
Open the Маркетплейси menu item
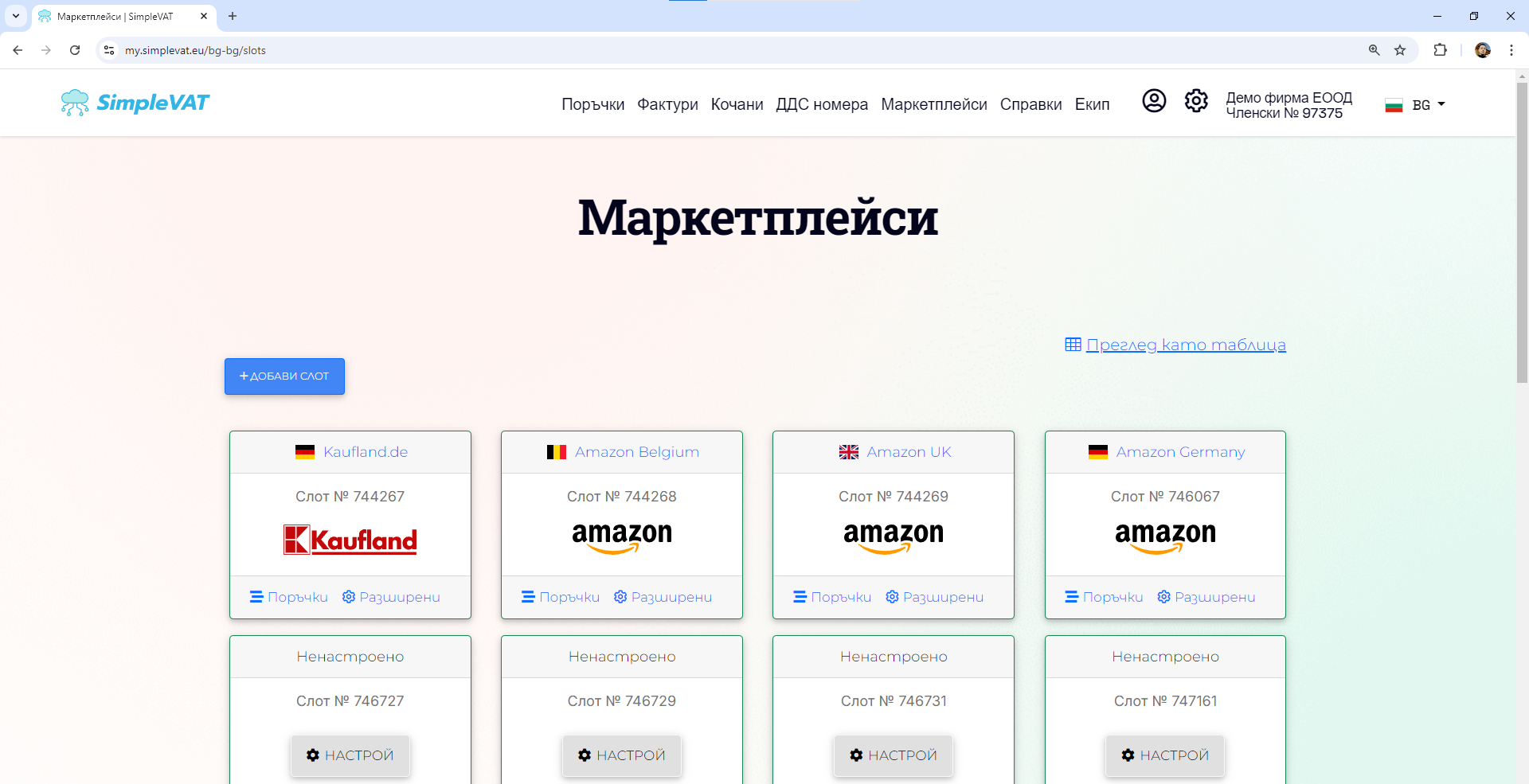(934, 104)
